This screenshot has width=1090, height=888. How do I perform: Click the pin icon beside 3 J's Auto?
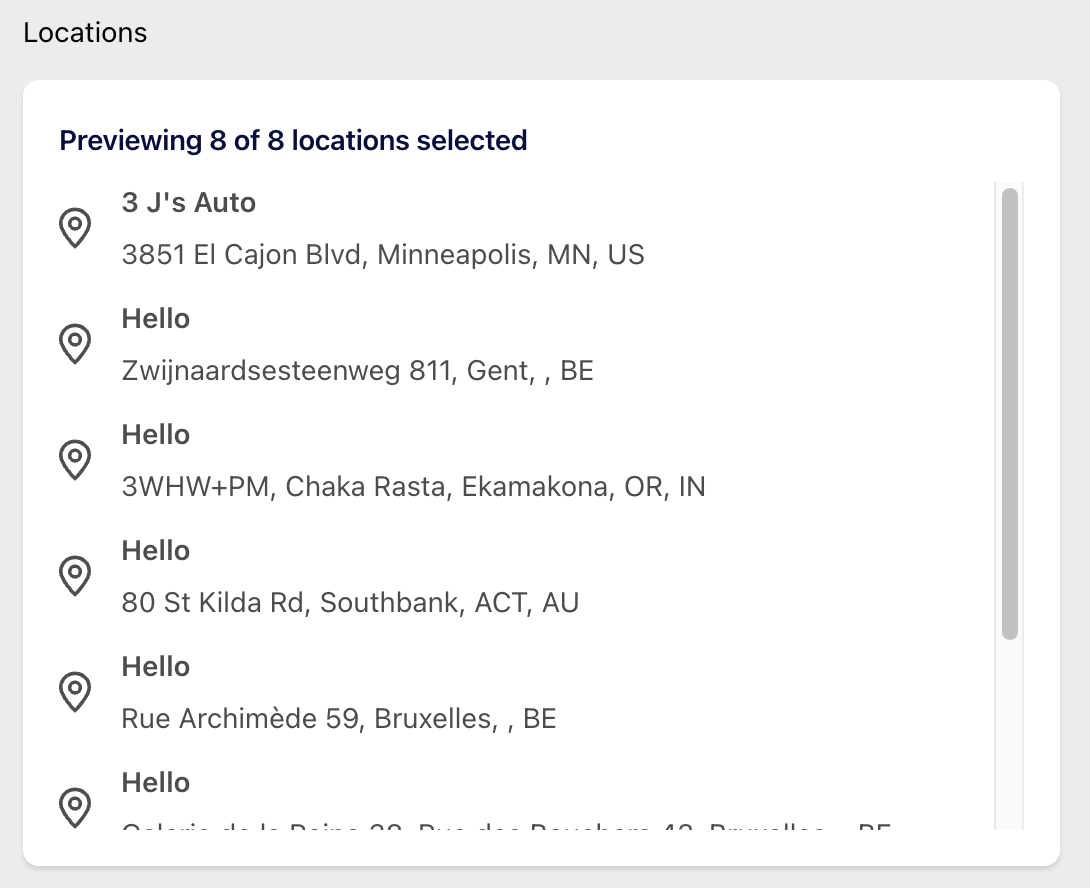click(x=75, y=227)
